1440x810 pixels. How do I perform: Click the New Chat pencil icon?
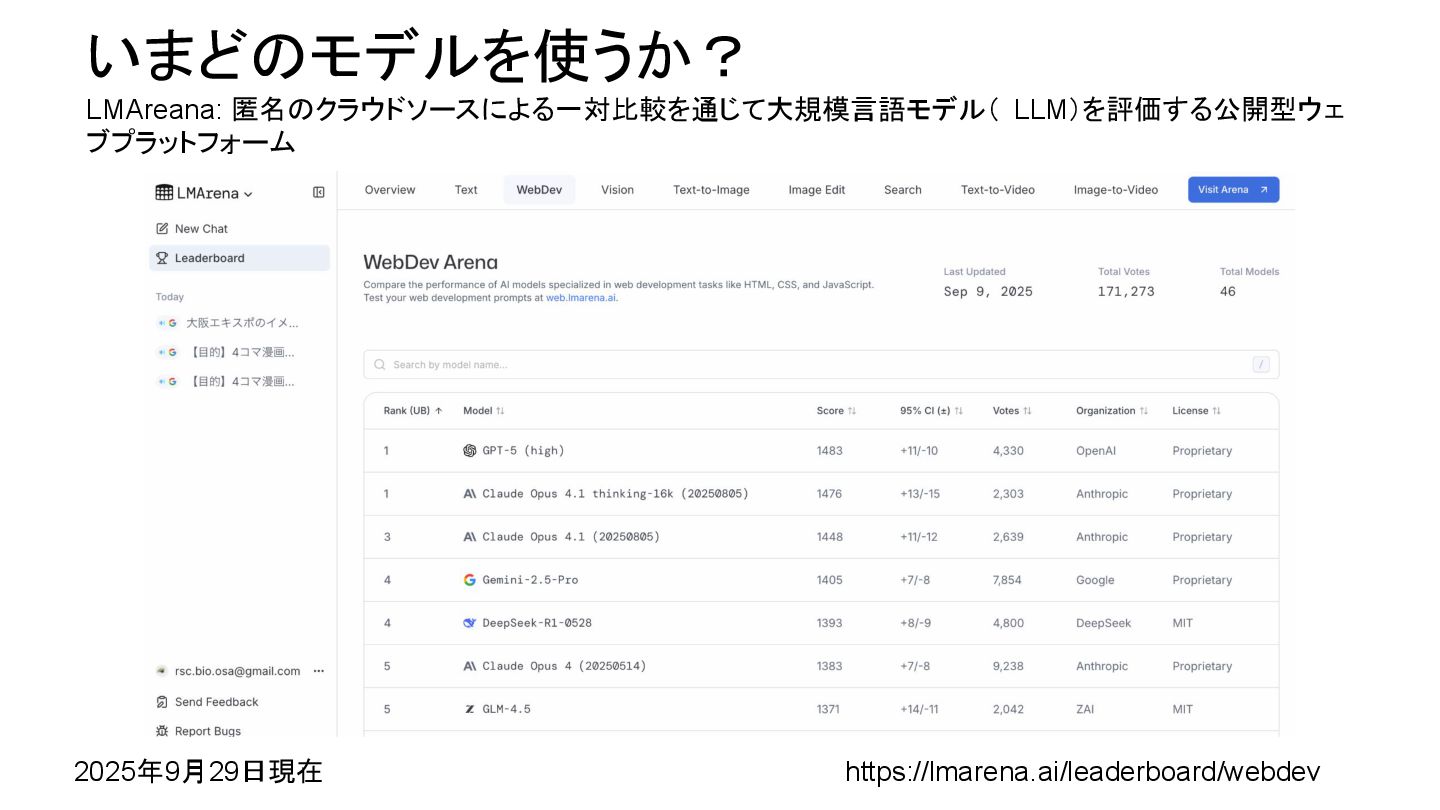pos(162,229)
